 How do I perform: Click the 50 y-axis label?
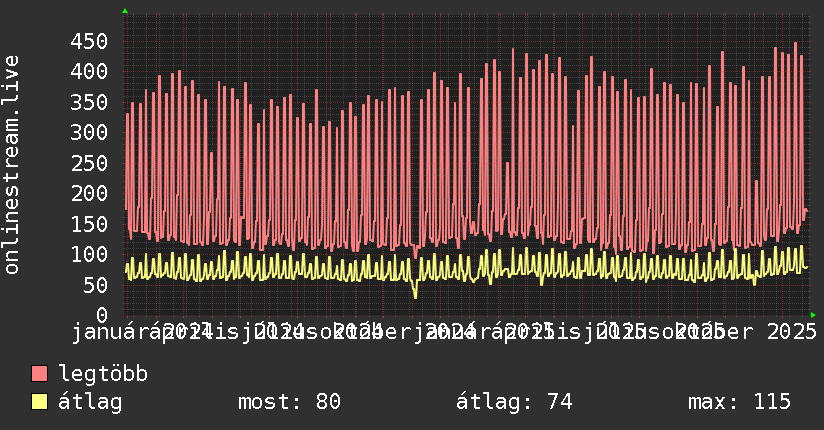point(96,285)
